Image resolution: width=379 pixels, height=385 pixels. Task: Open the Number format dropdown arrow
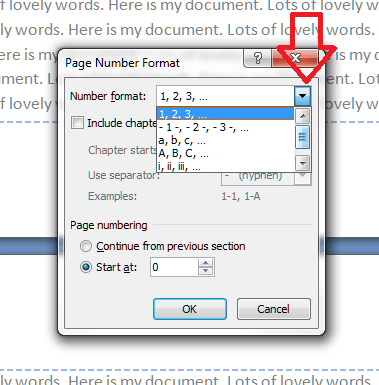(x=303, y=96)
